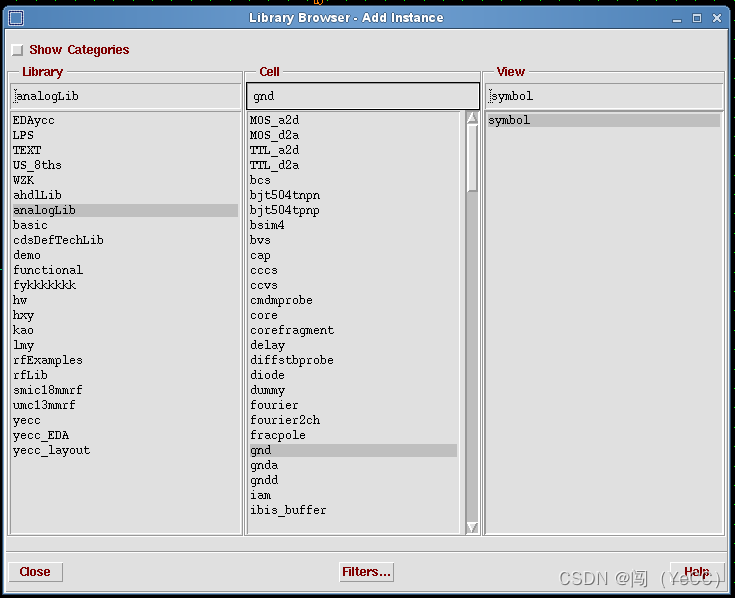Screen dimensions: 735x598
Task: Select the fykkkkkkk library
Action: click(45, 285)
